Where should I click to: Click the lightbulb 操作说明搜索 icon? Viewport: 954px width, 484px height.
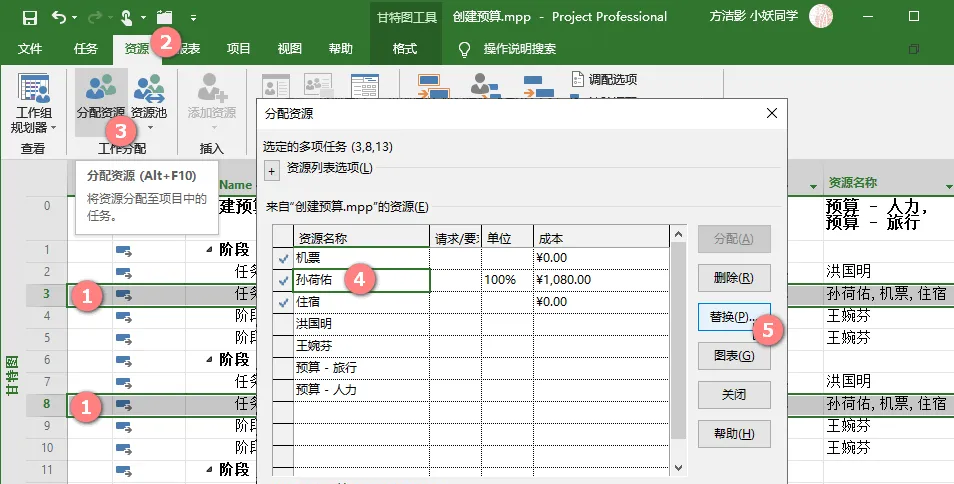[x=464, y=49]
